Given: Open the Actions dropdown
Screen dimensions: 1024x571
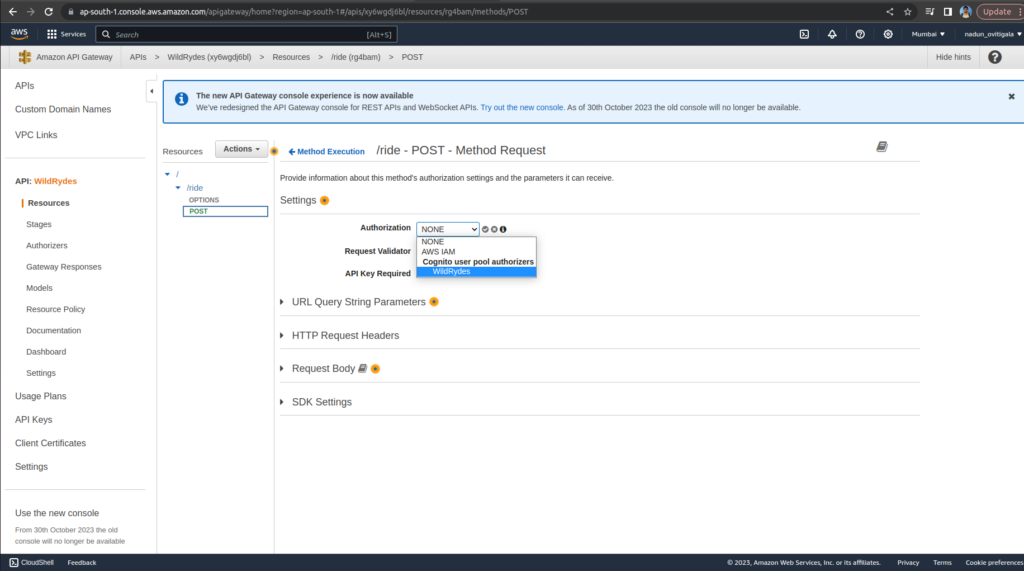Looking at the screenshot, I should (241, 149).
